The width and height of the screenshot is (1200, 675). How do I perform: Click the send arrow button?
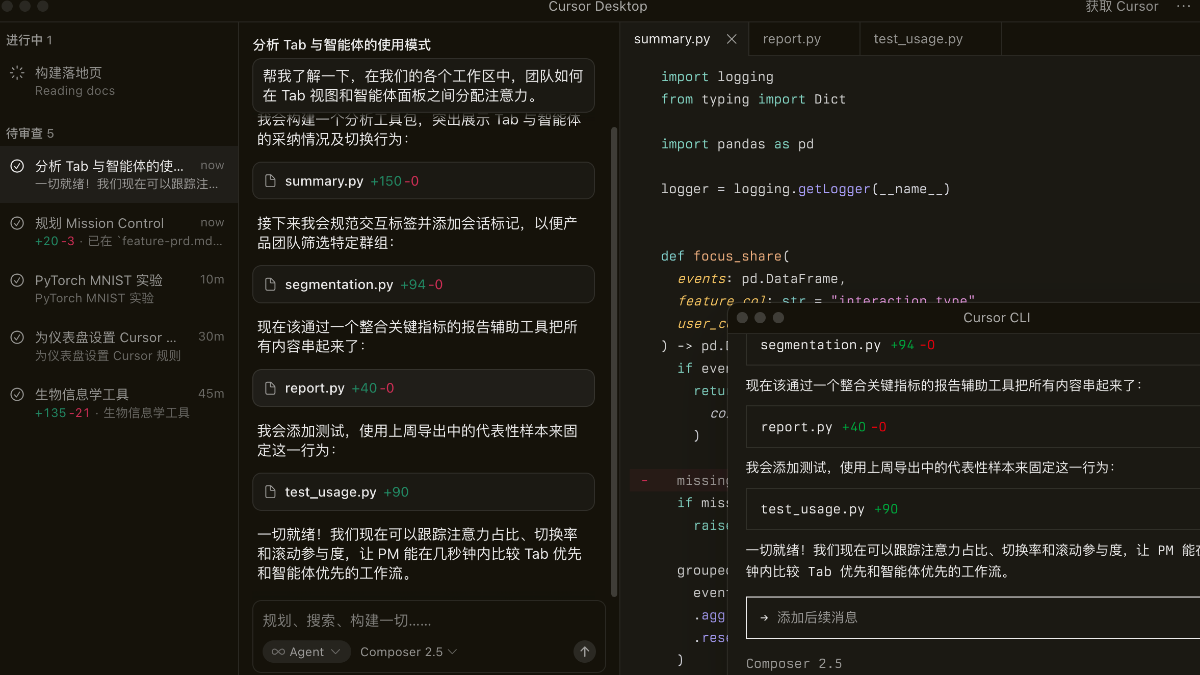[585, 651]
